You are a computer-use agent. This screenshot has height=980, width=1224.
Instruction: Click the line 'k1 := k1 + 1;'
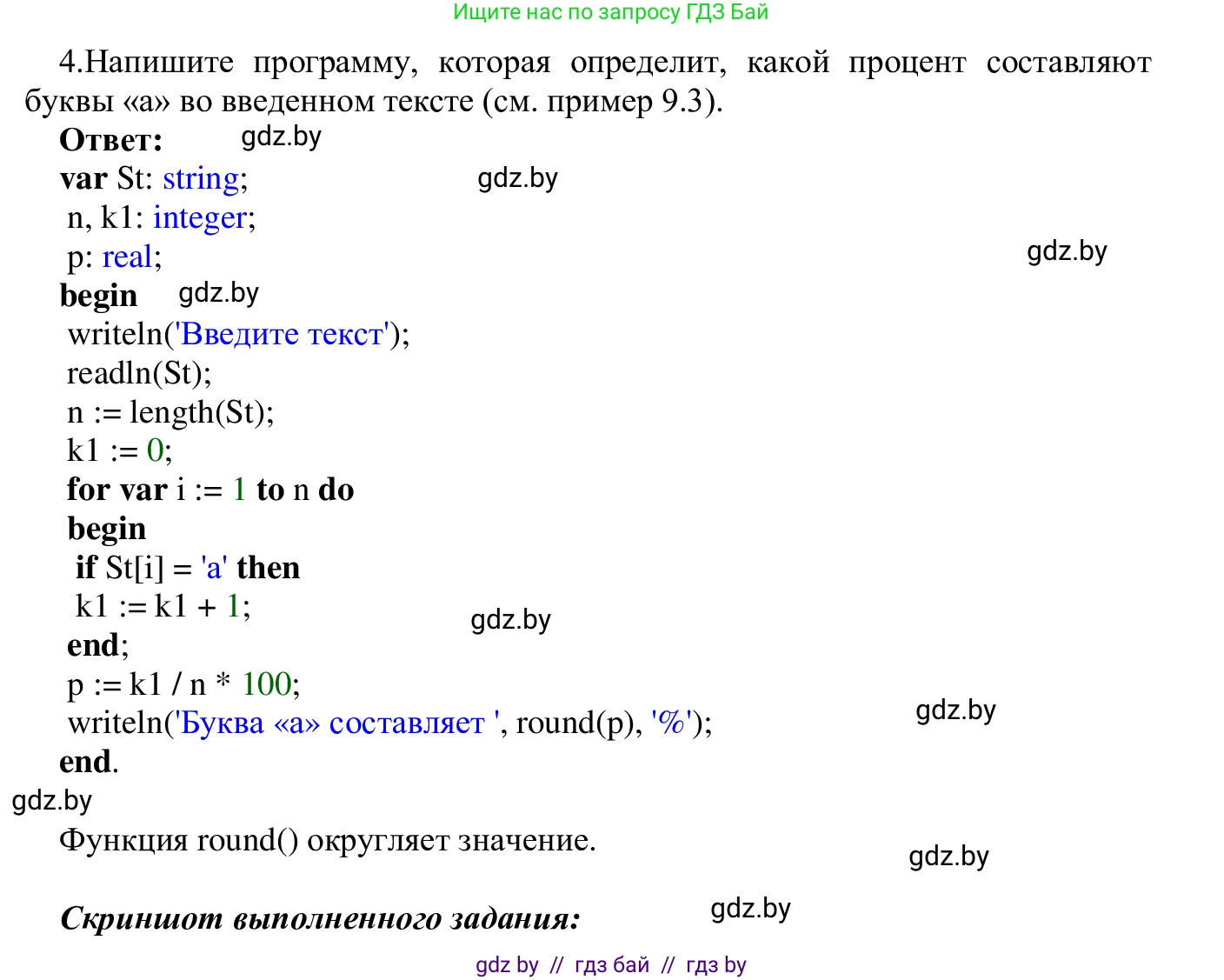[x=163, y=606]
